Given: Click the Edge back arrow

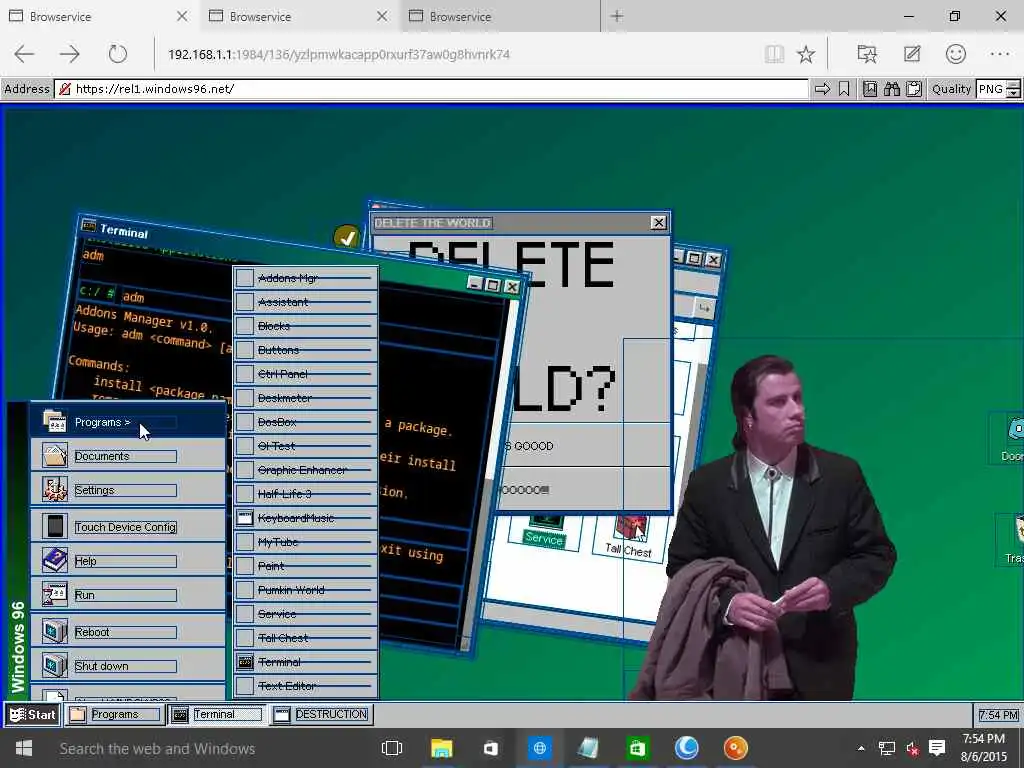Looking at the screenshot, I should click(24, 54).
